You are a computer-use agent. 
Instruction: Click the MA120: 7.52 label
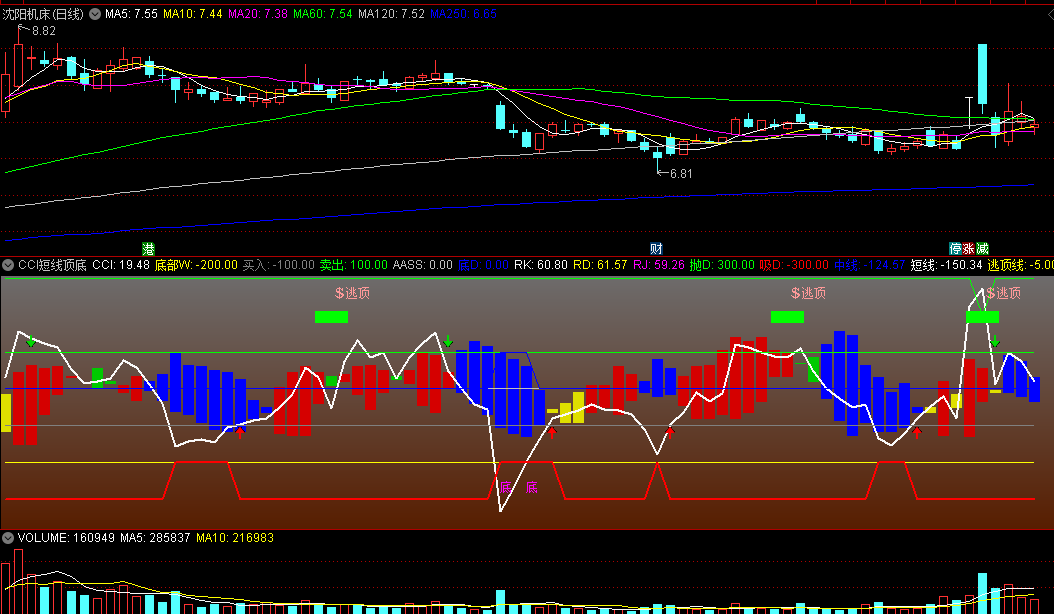[x=391, y=14]
